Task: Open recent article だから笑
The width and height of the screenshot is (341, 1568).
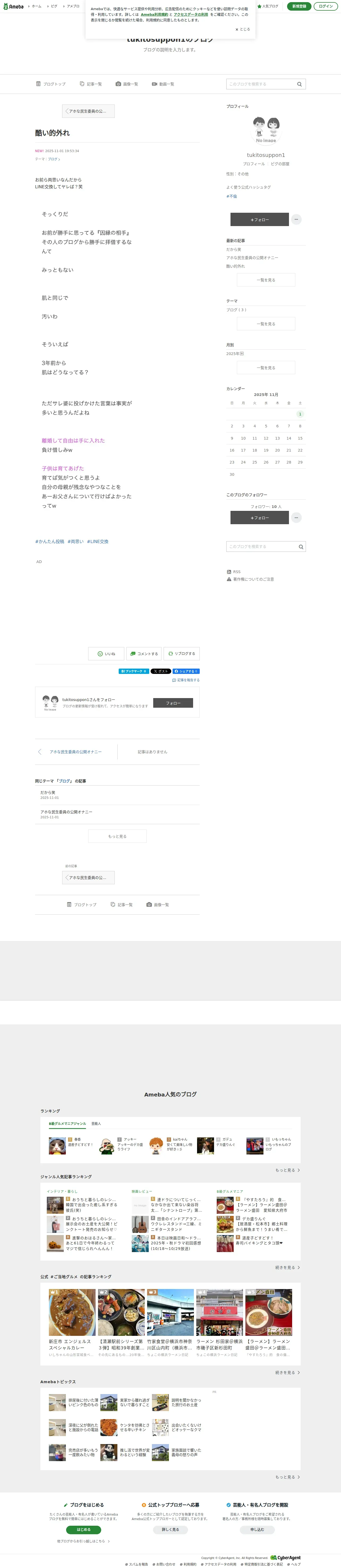Action: tap(233, 249)
